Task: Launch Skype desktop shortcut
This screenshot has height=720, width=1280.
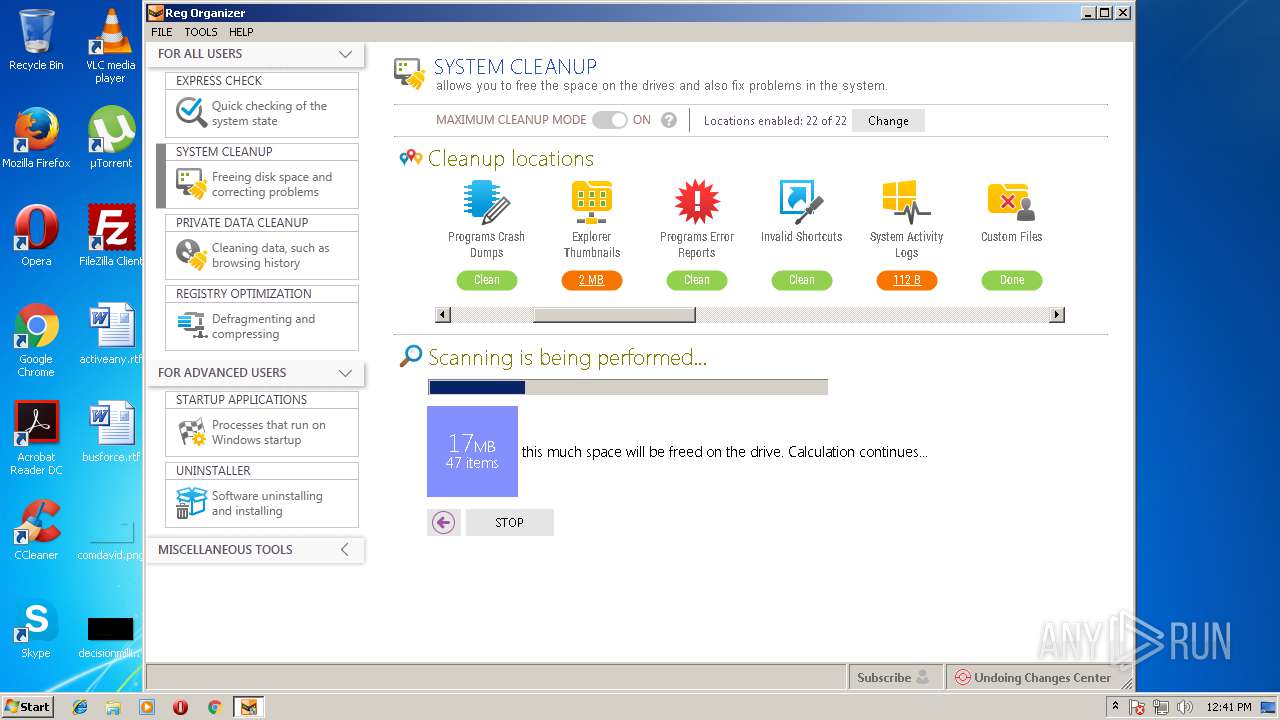Action: [x=36, y=628]
